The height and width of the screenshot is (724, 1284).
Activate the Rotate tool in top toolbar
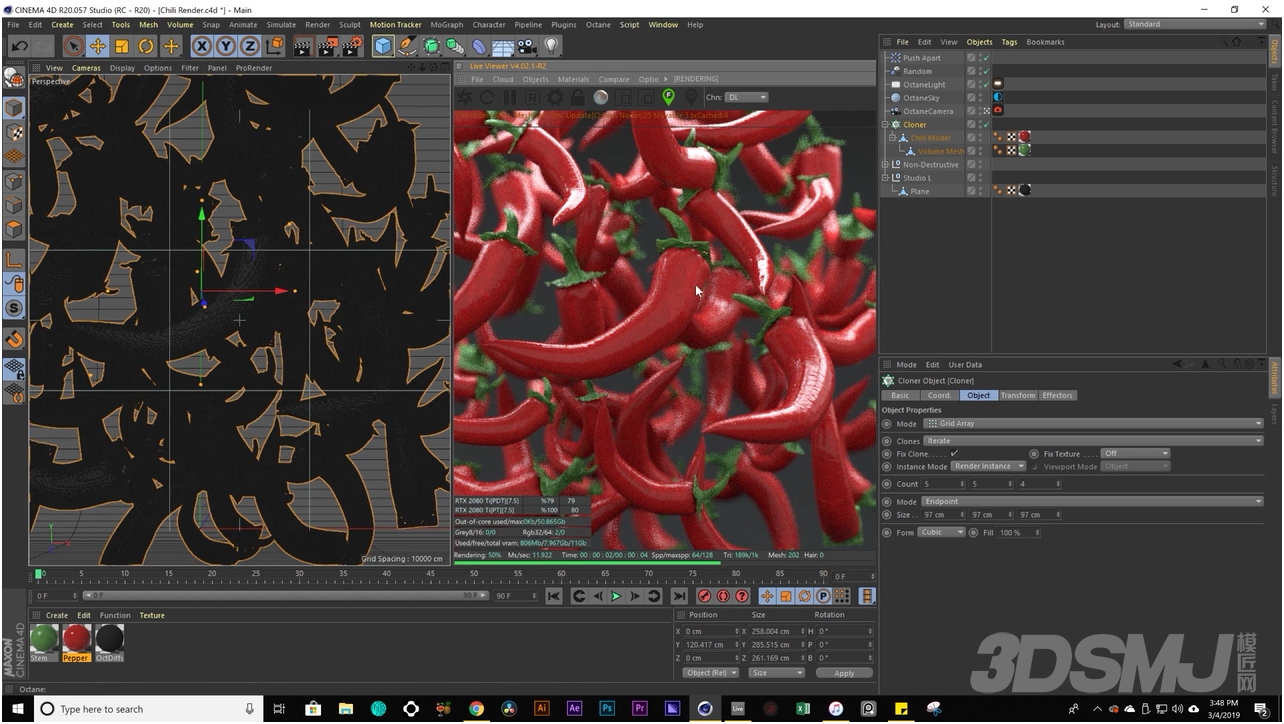click(146, 46)
